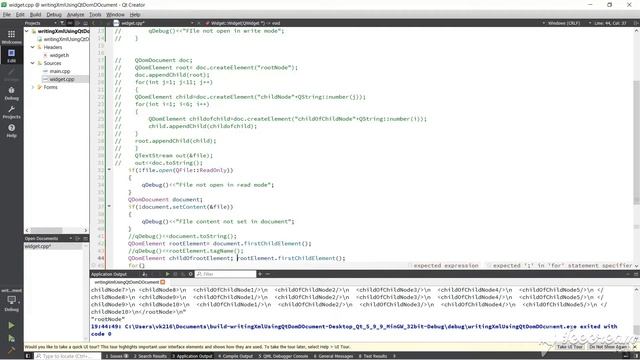
Task: Expand the Forms folder
Action: coord(33,87)
